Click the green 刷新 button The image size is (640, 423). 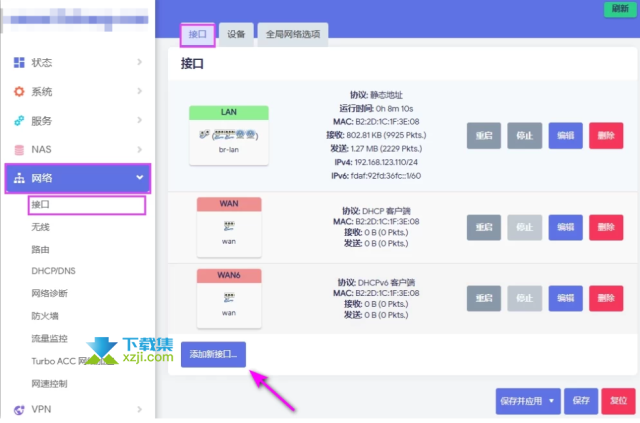[x=620, y=8]
